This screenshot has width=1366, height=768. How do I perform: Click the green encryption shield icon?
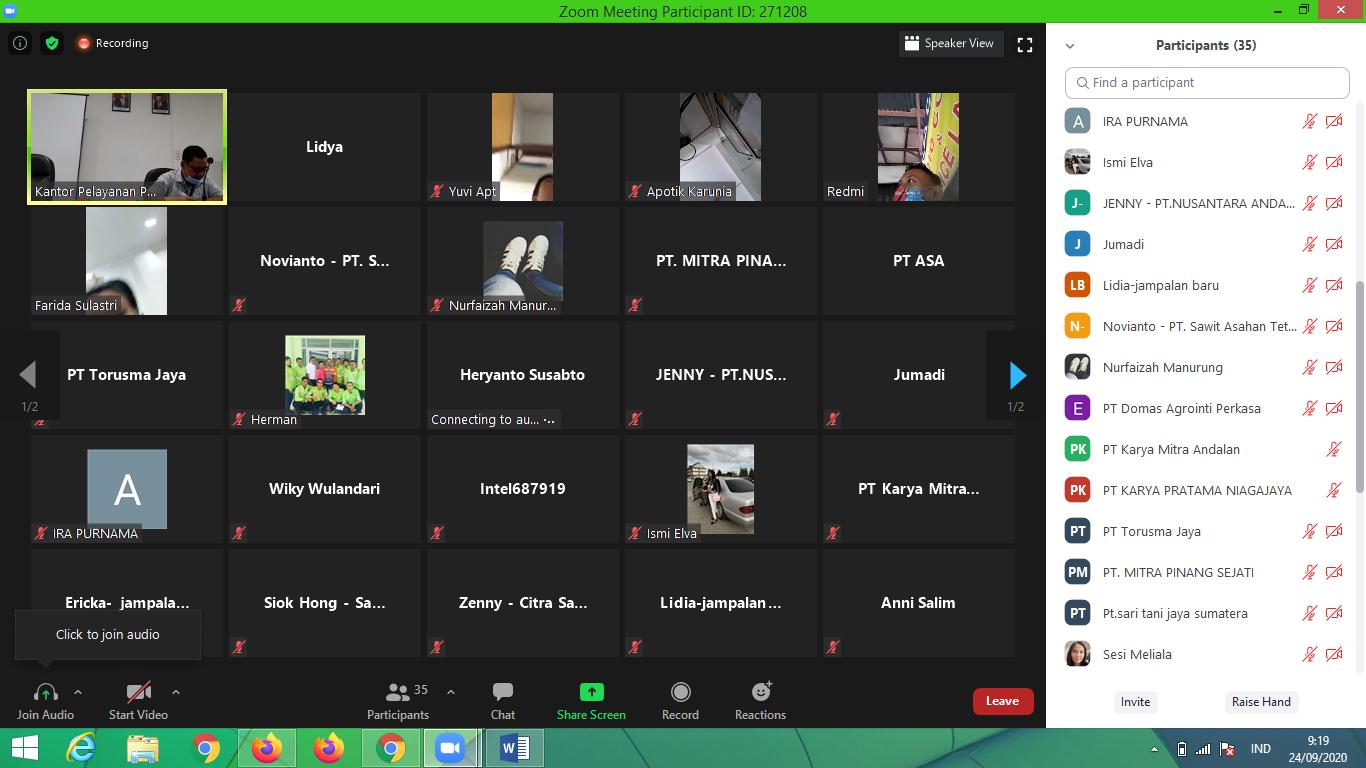pos(52,43)
